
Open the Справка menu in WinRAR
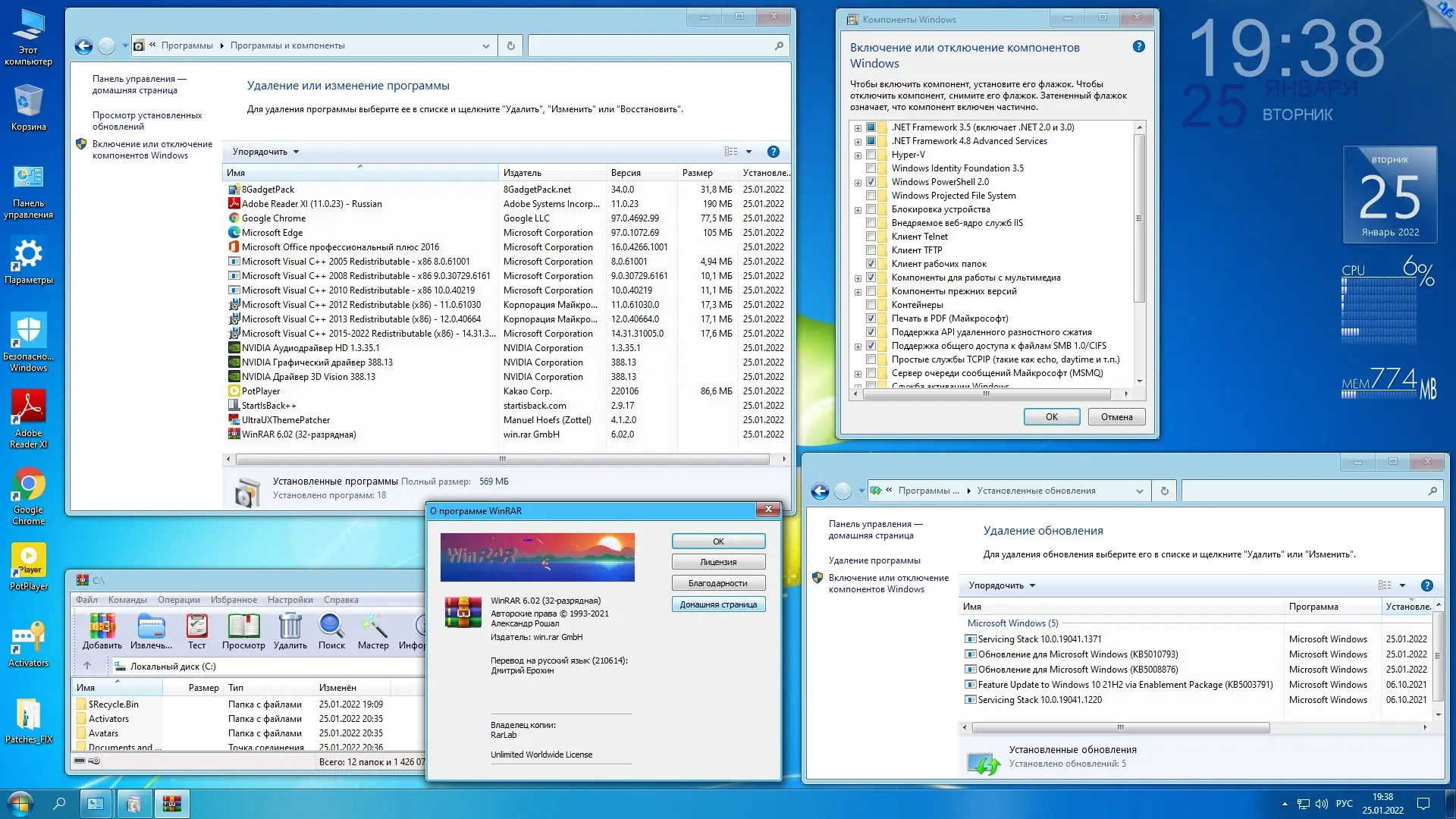(342, 599)
